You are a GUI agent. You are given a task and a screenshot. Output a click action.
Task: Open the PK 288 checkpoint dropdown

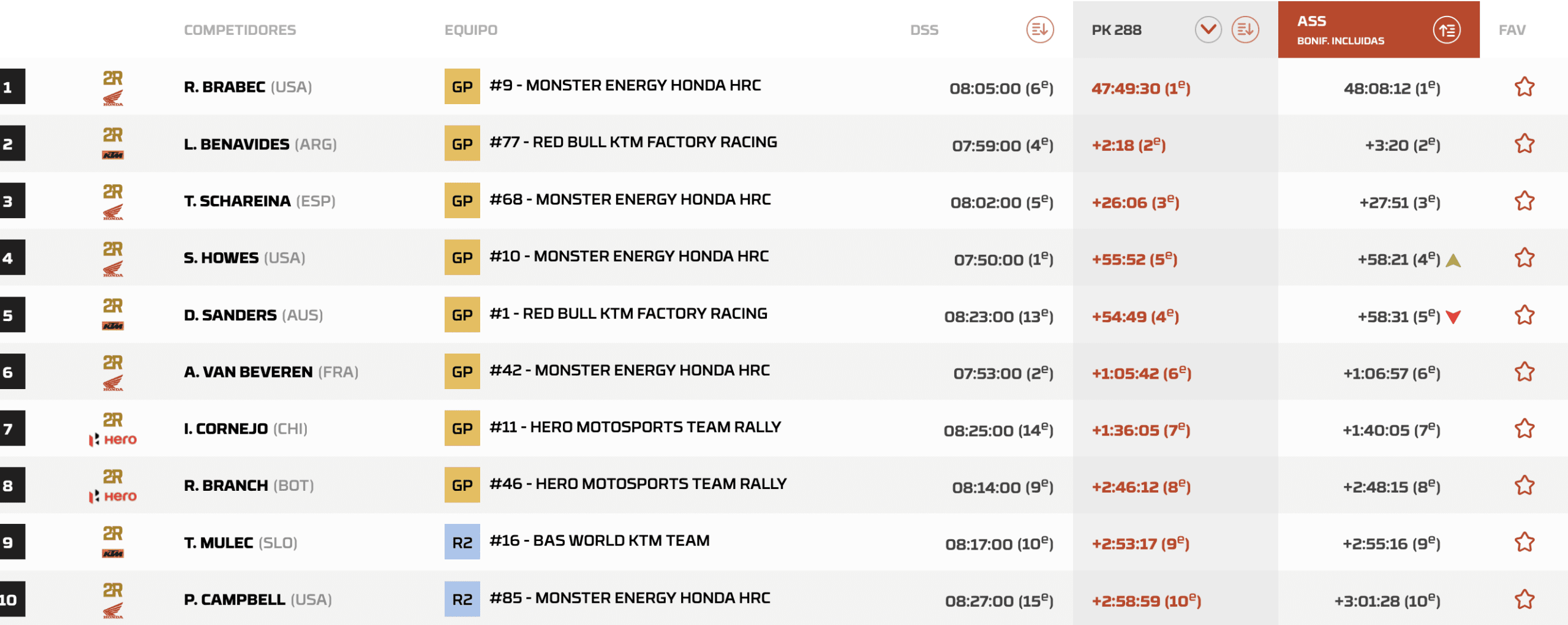tap(1208, 29)
